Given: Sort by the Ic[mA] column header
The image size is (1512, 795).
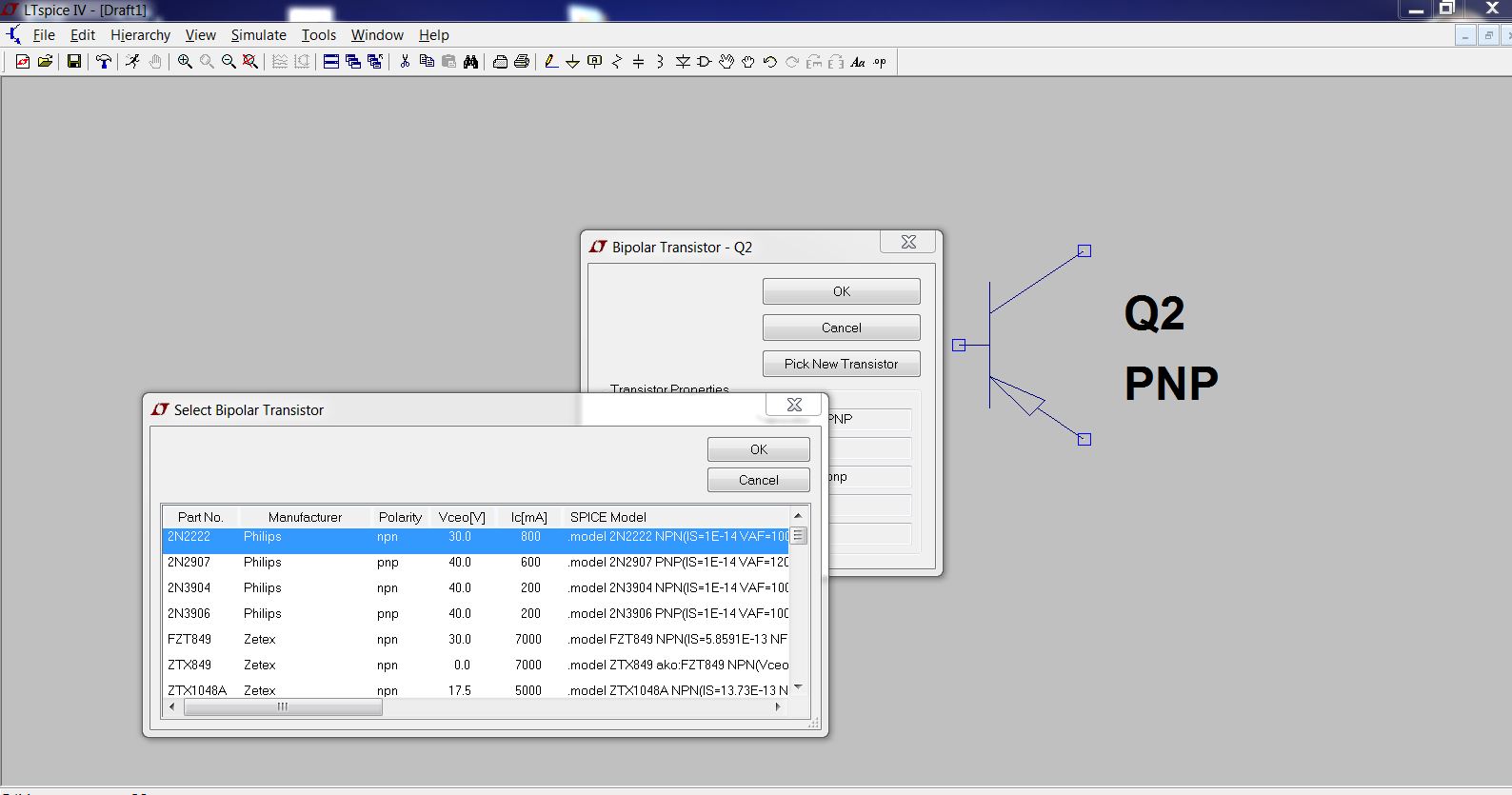Looking at the screenshot, I should point(528,517).
